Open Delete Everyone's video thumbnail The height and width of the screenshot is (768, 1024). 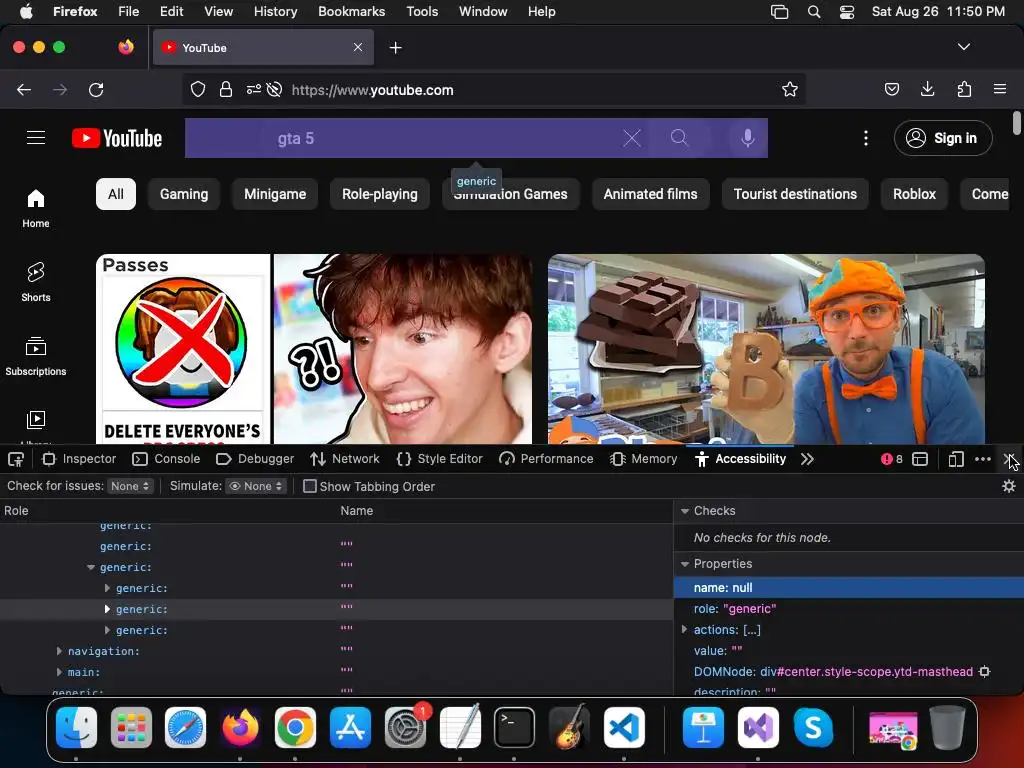pyautogui.click(x=314, y=349)
